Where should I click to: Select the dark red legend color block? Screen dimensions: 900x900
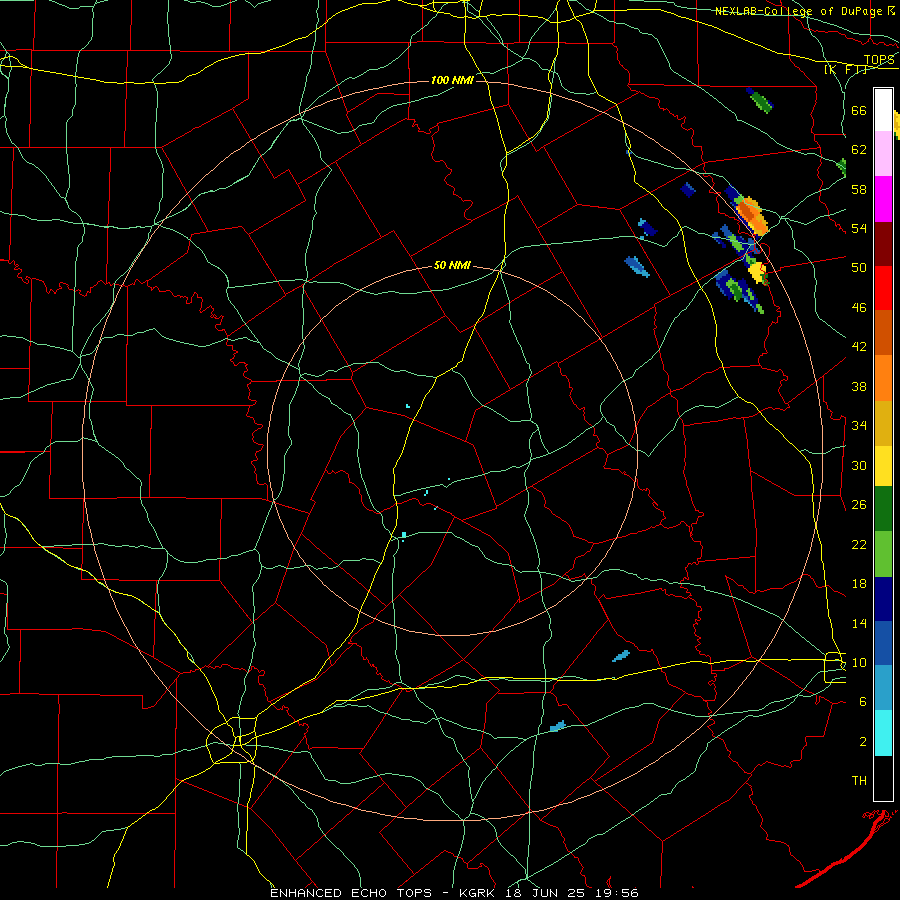(883, 244)
